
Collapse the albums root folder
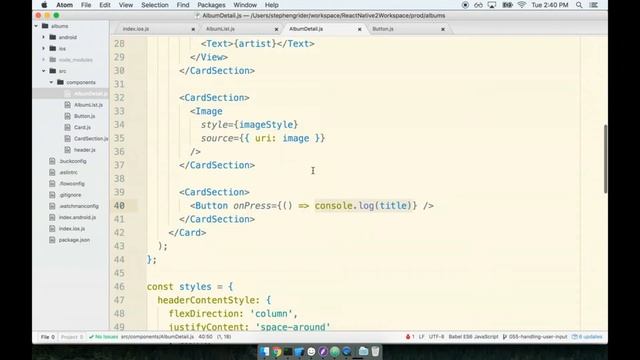36,26
